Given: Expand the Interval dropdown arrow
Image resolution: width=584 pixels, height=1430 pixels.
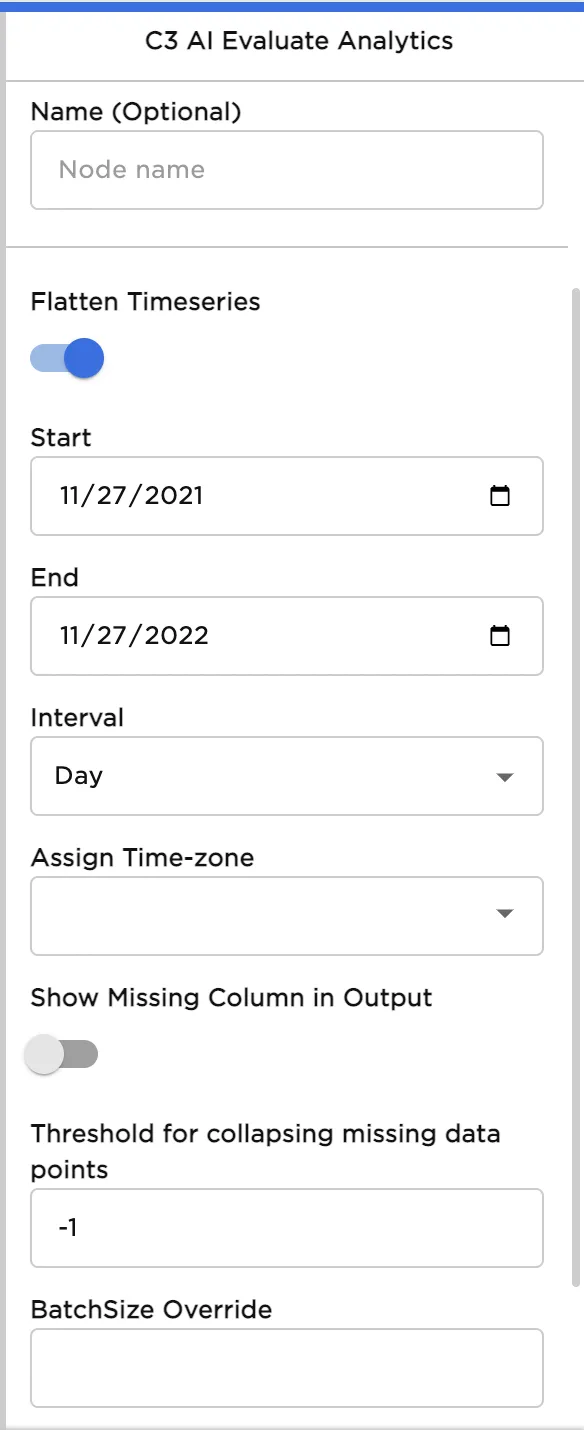Looking at the screenshot, I should pos(505,777).
